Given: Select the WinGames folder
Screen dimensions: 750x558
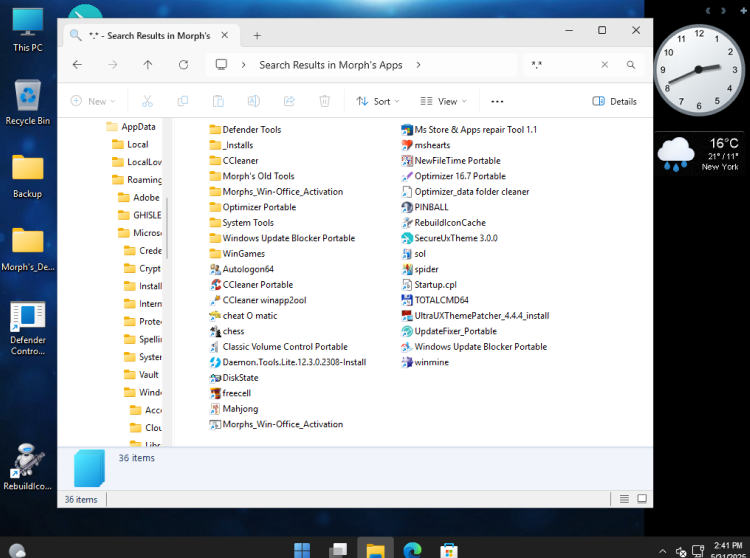Looking at the screenshot, I should click(x=237, y=254).
